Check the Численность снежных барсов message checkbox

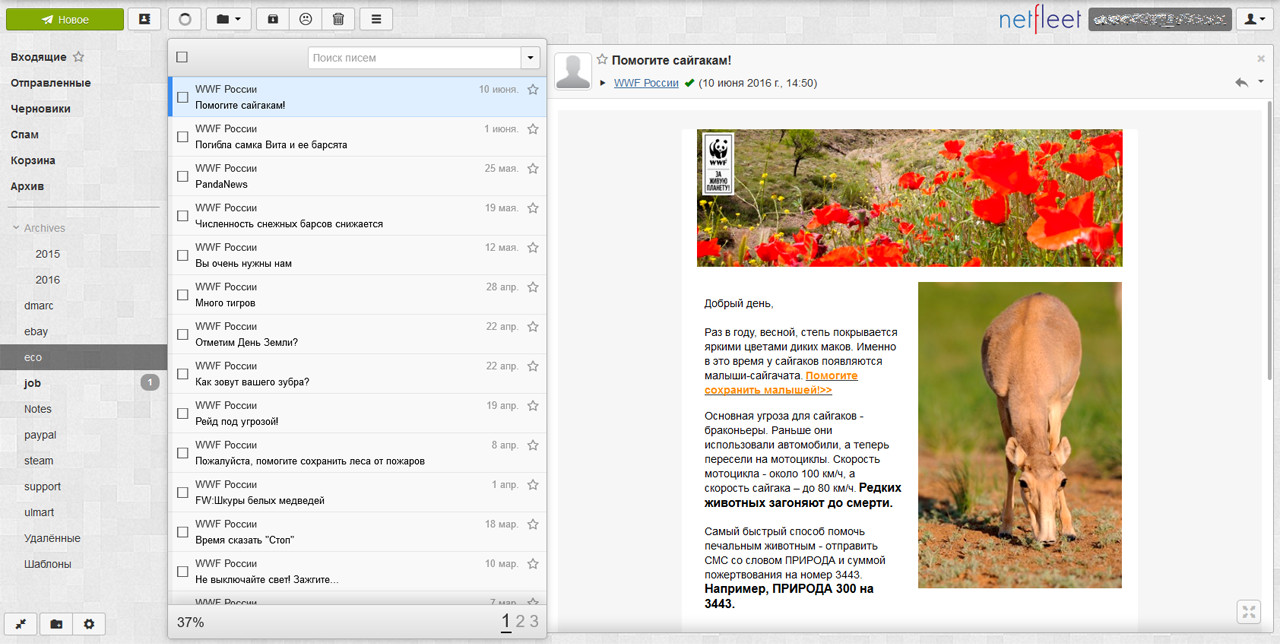(x=182, y=215)
